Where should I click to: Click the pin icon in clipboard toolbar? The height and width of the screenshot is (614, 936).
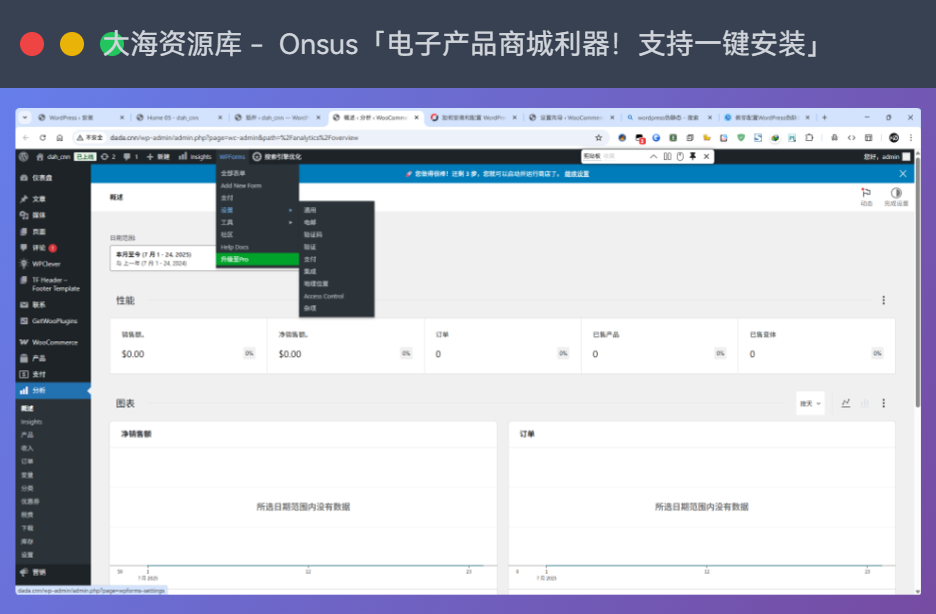[693, 157]
